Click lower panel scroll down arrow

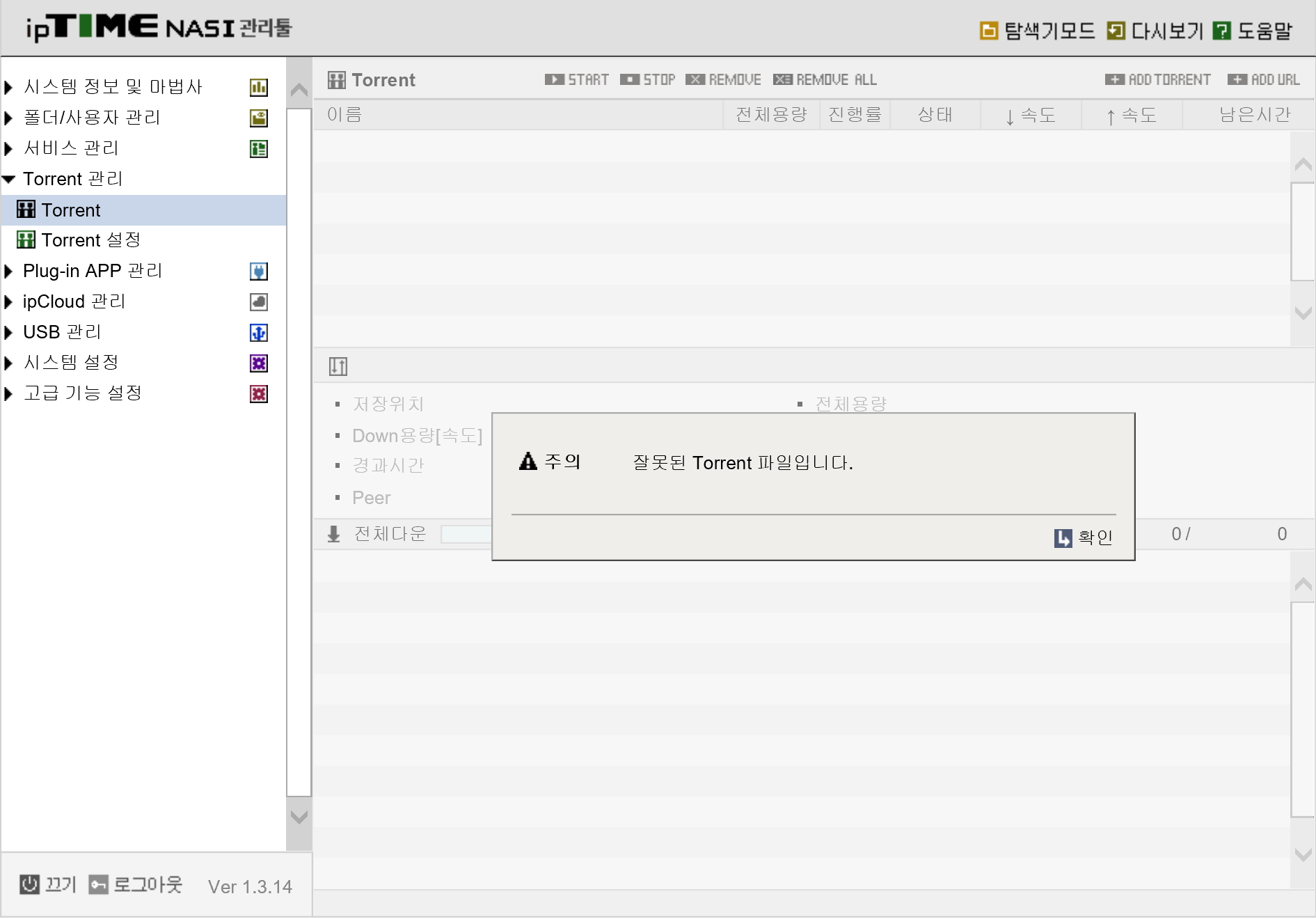pos(1303,854)
